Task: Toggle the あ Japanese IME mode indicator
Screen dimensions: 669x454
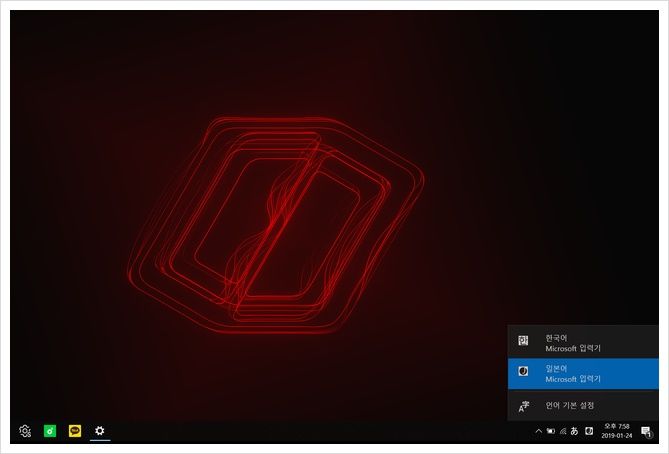Action: pos(575,431)
